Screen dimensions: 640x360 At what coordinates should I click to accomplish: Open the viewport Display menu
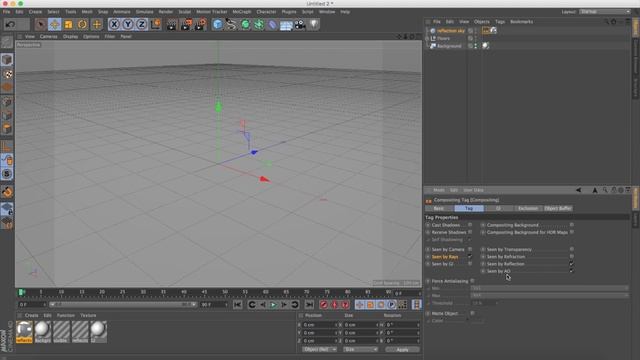click(x=70, y=36)
